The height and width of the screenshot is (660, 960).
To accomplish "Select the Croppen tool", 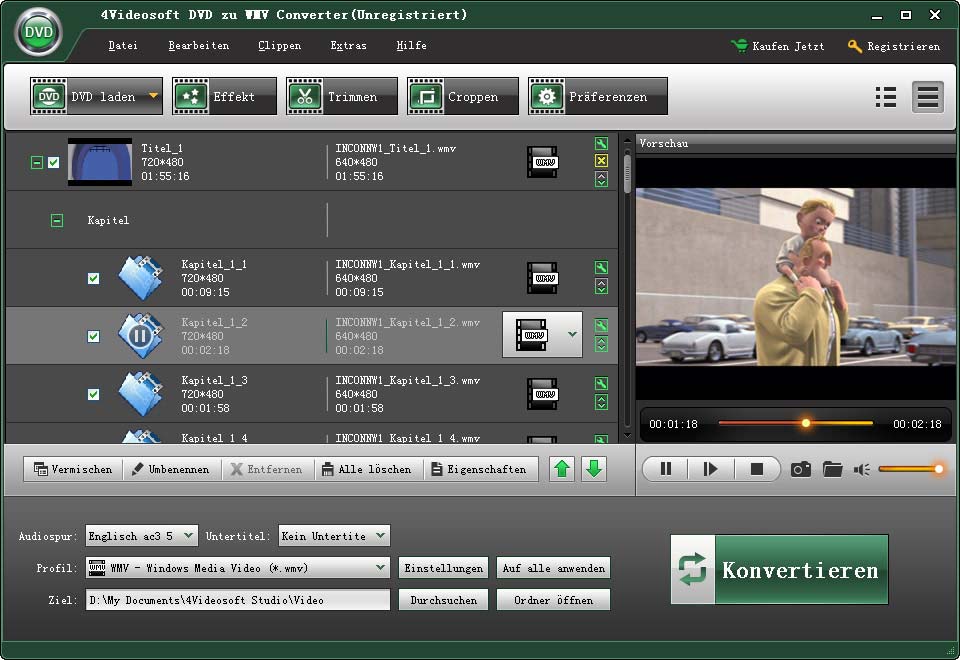I will click(461, 97).
